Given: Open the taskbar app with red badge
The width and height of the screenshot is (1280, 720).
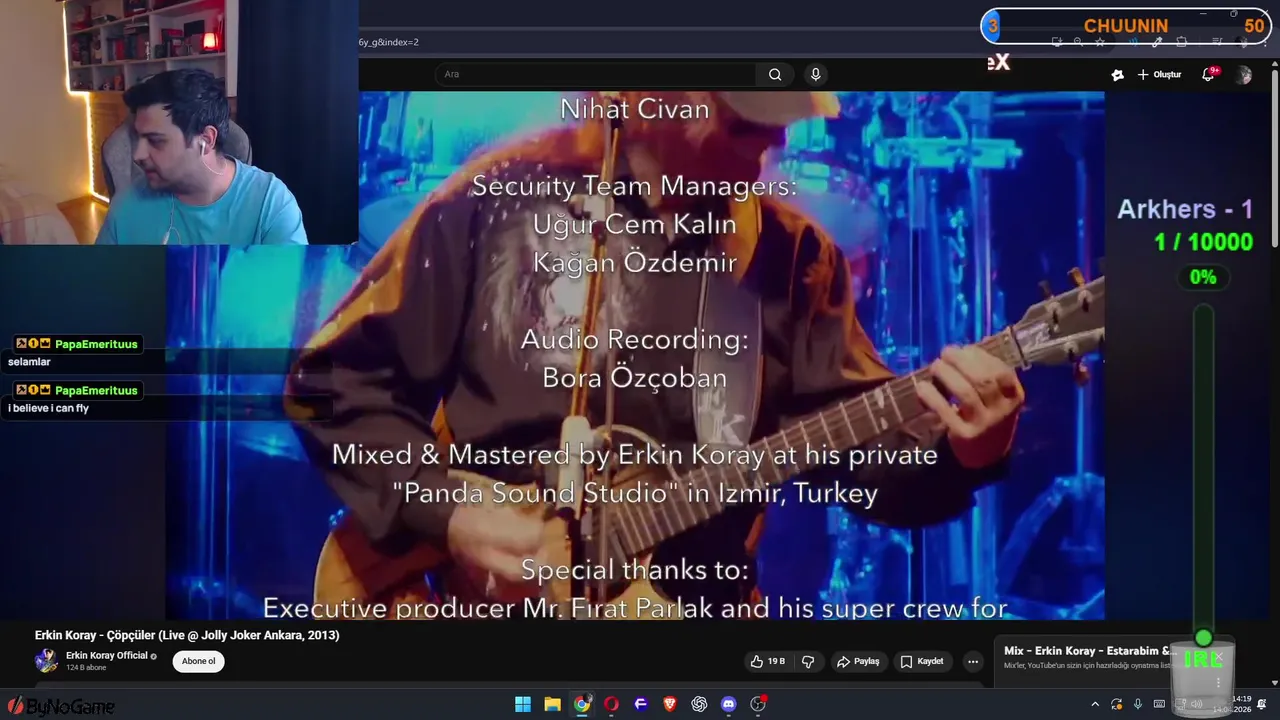Looking at the screenshot, I should (758, 704).
